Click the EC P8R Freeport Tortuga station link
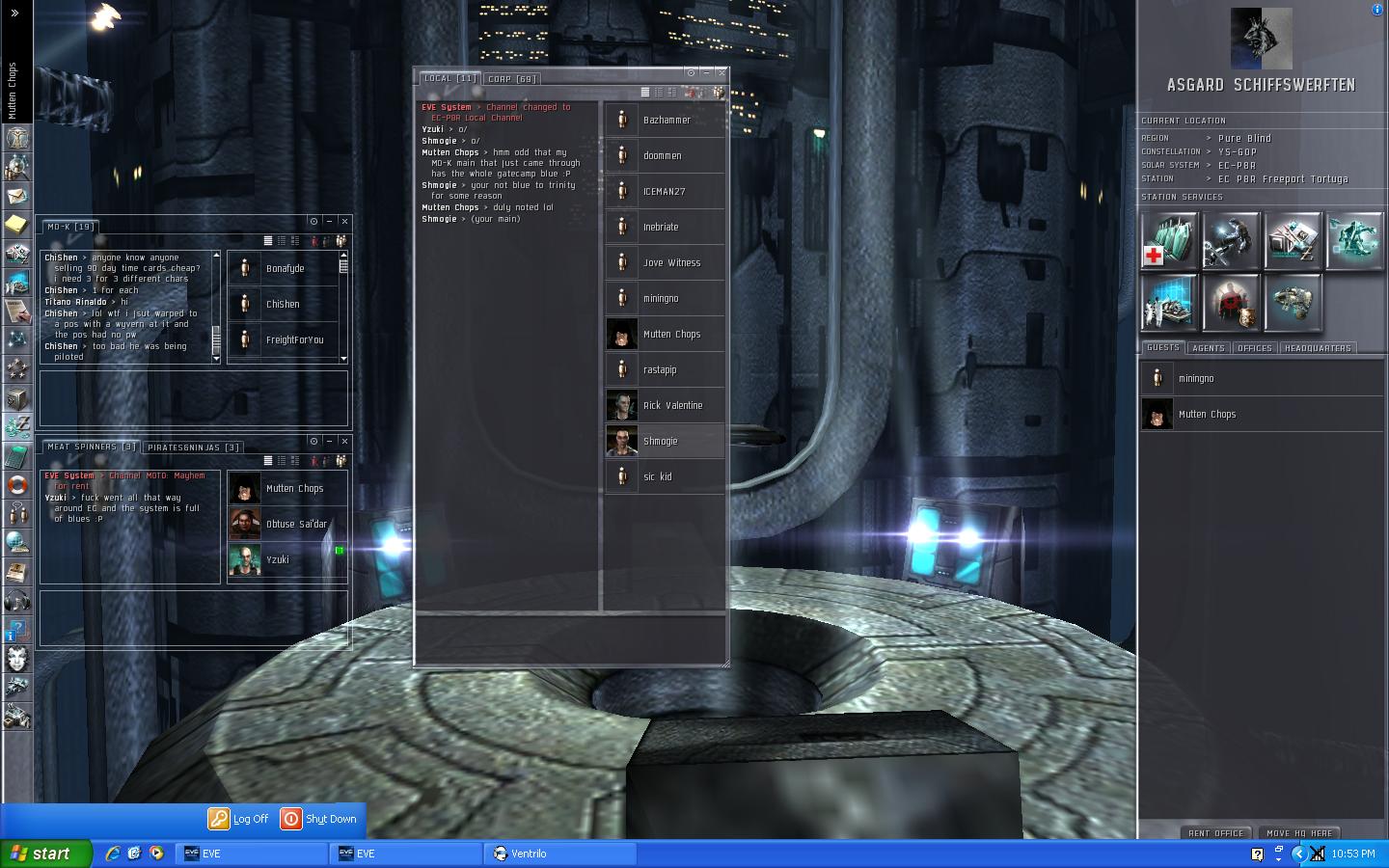 click(x=1283, y=179)
